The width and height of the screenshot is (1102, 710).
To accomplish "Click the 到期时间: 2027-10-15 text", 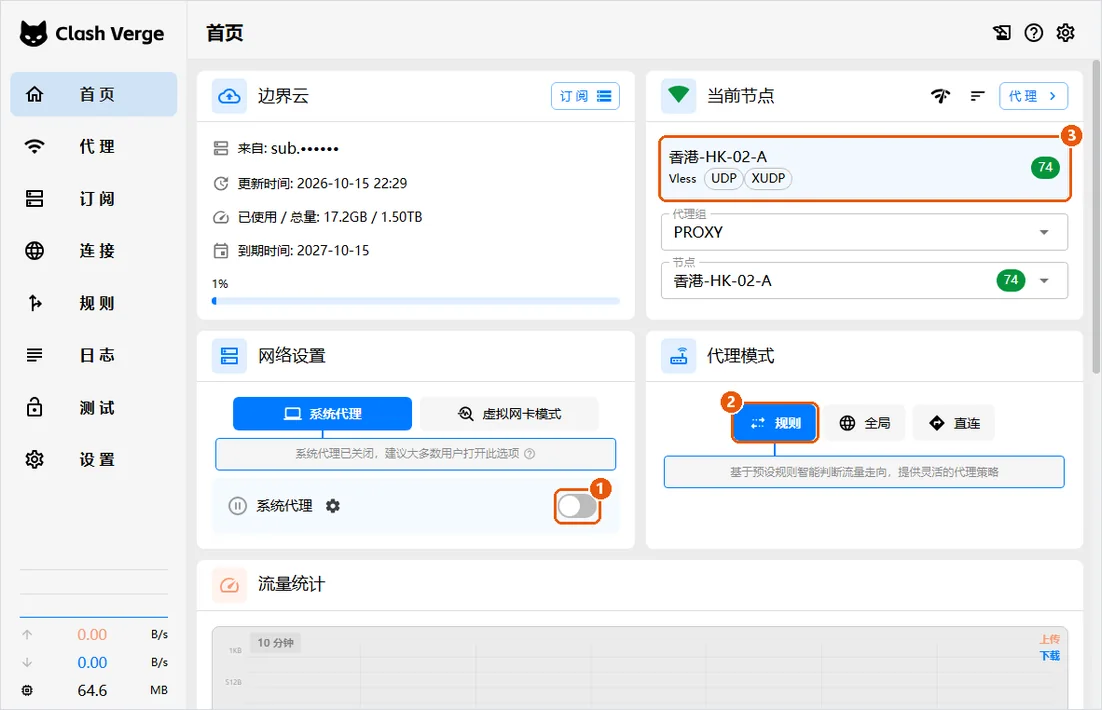I will [x=303, y=250].
